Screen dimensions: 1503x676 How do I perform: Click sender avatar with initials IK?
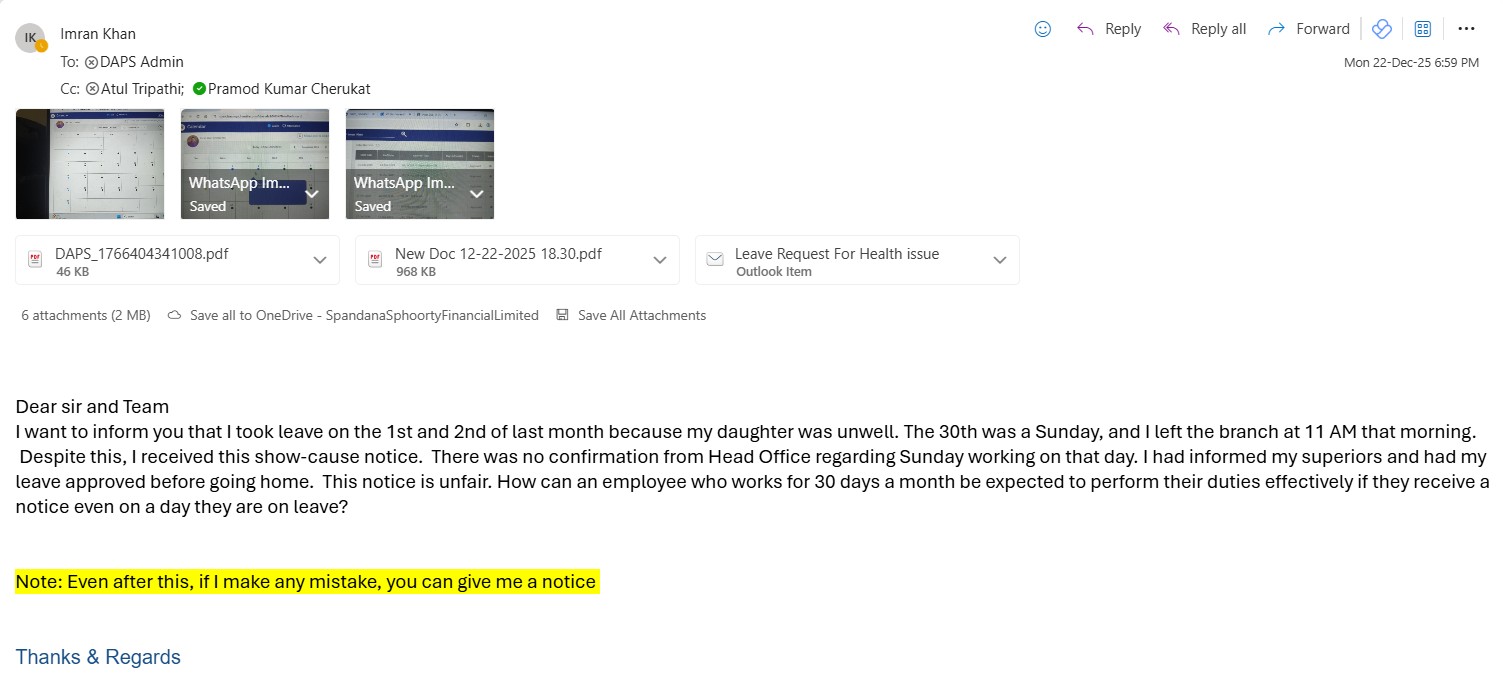coord(30,38)
